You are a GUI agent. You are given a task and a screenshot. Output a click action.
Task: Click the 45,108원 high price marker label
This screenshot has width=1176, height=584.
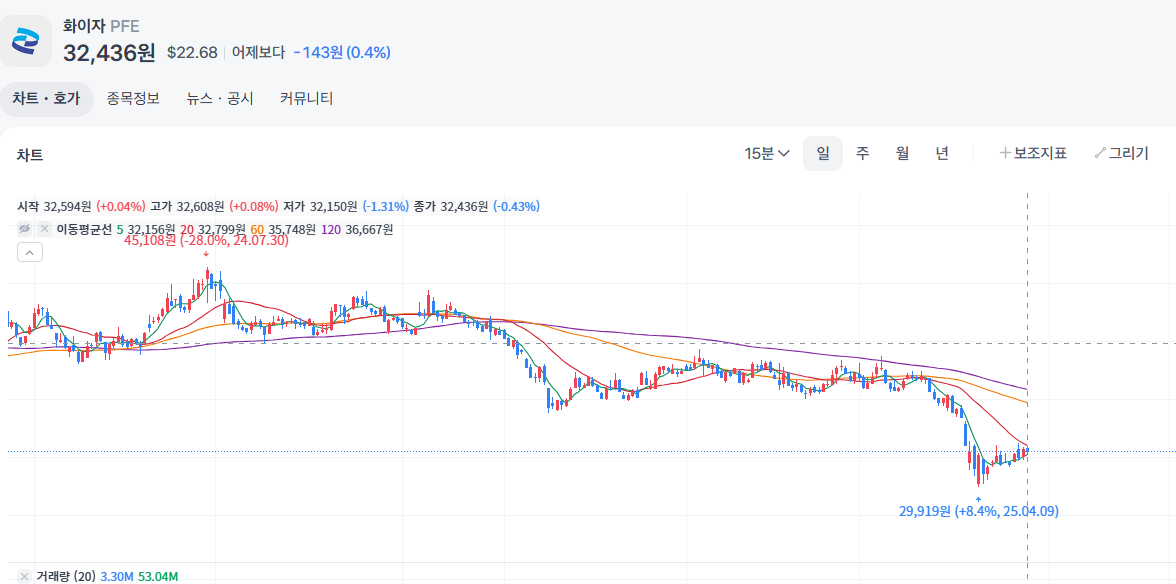coord(206,241)
